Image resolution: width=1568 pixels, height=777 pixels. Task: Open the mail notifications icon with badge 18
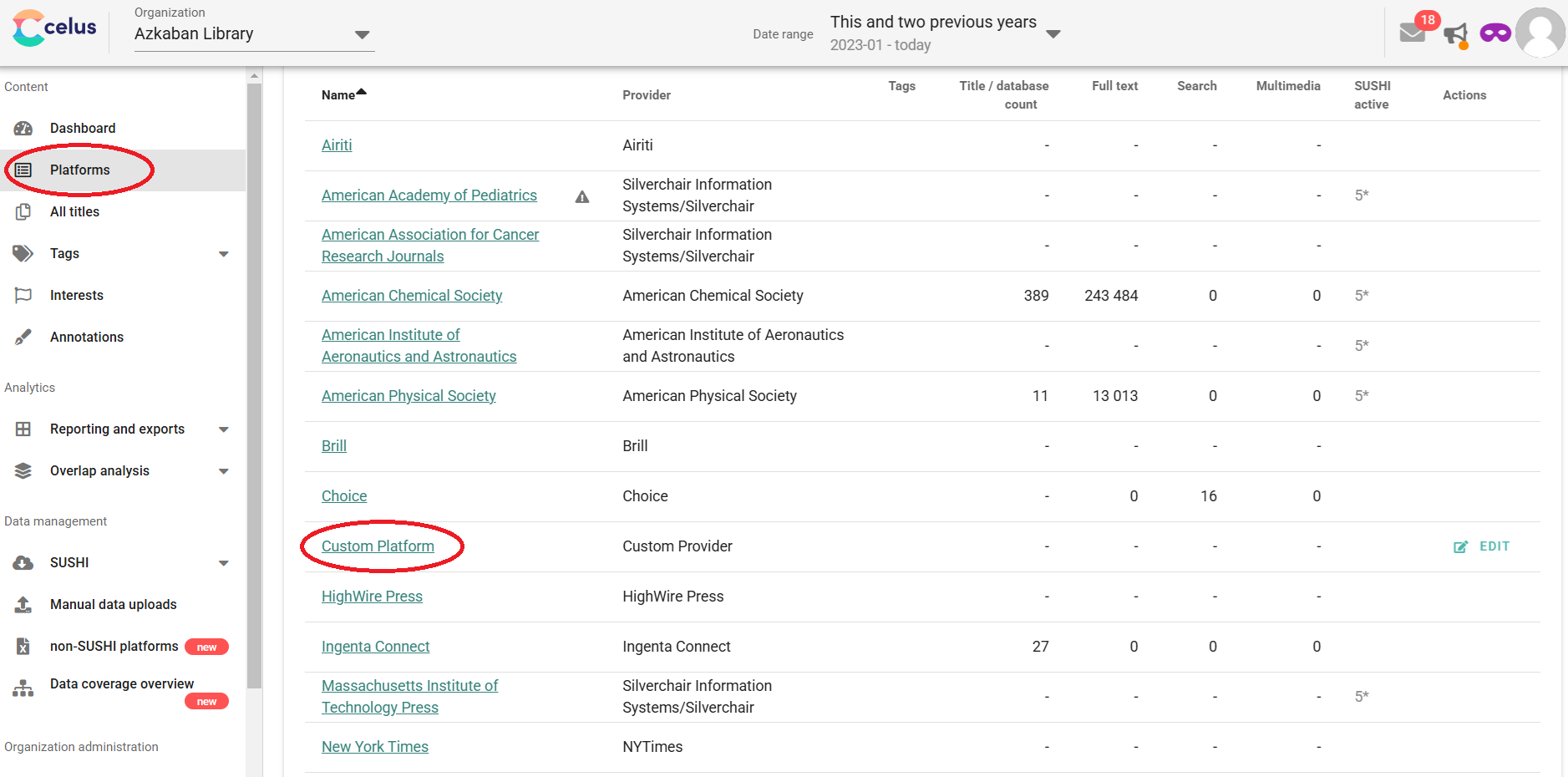click(x=1413, y=33)
